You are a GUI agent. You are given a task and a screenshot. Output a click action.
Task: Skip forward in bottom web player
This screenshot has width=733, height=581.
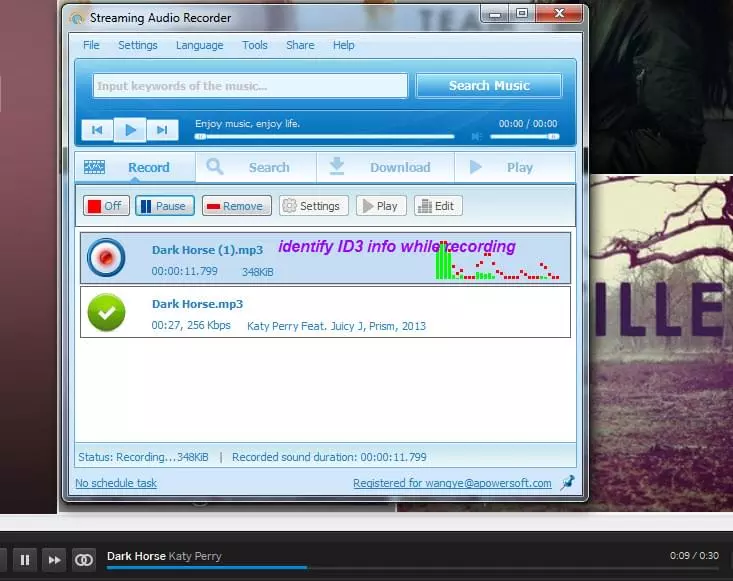(55, 560)
